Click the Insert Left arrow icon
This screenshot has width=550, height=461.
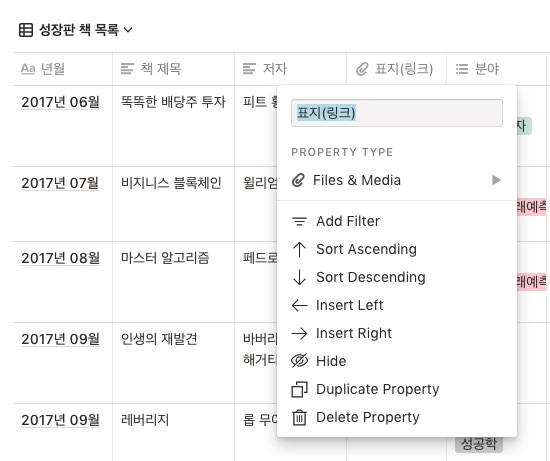pyautogui.click(x=299, y=306)
